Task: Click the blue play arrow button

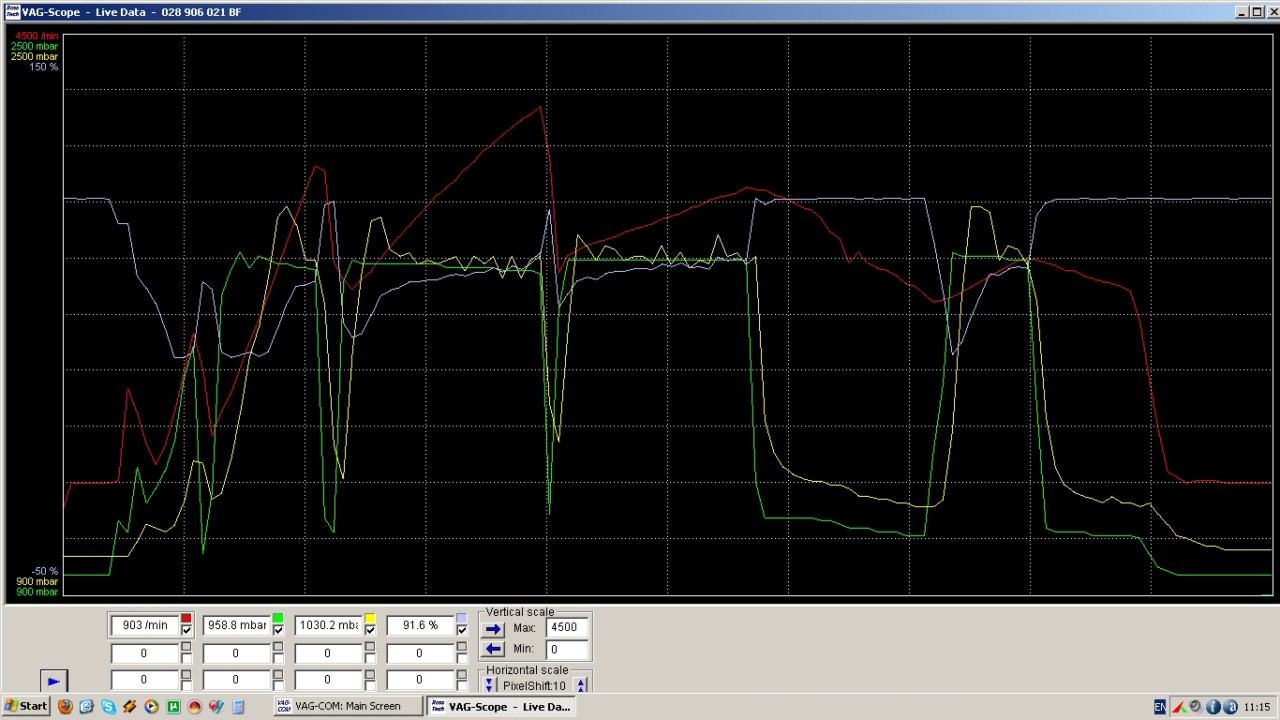Action: click(x=53, y=681)
